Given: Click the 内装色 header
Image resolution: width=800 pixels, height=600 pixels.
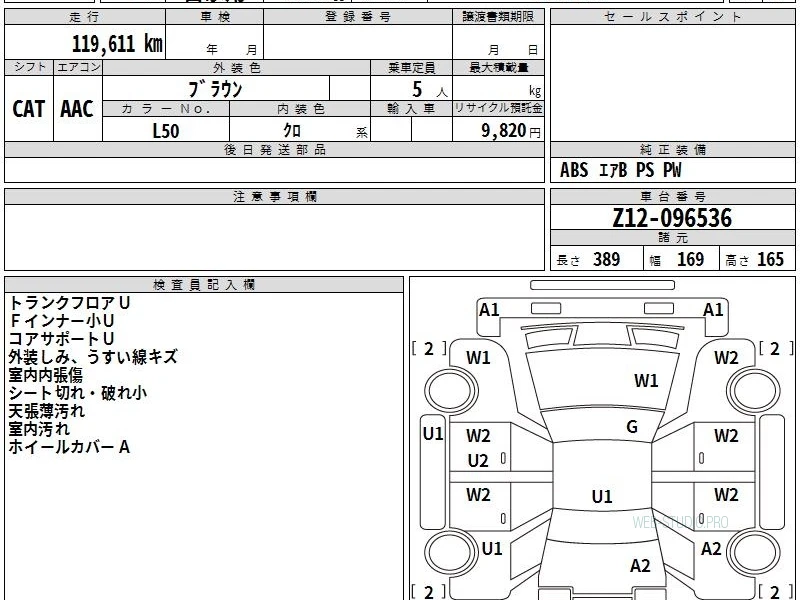Looking at the screenshot, I should [301, 109].
